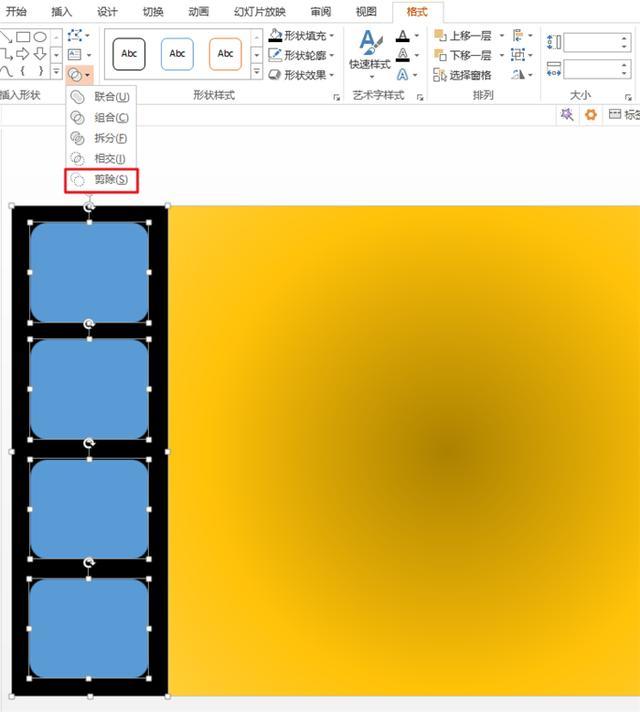
Task: Choose 拆分(F) from merge shapes menu
Action: pyautogui.click(x=101, y=138)
